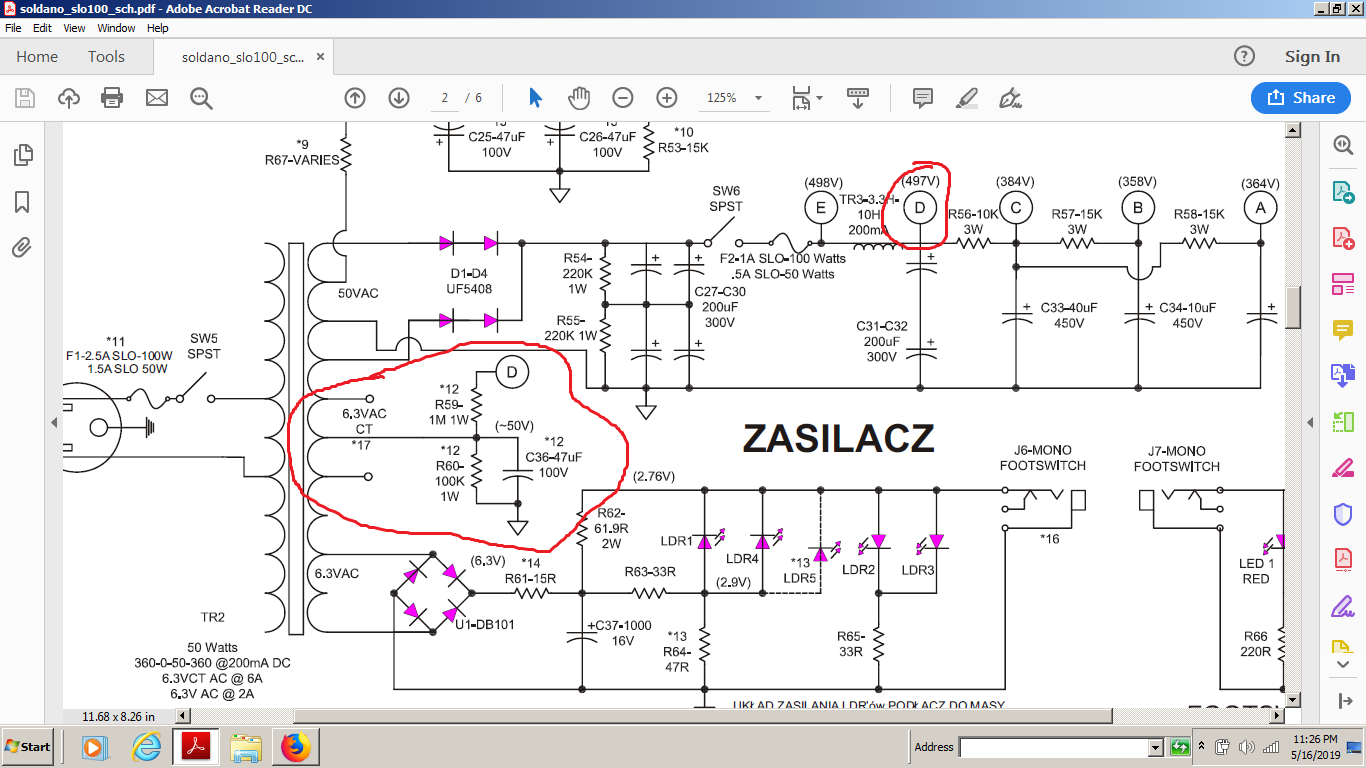This screenshot has height=768, width=1366.
Task: Add a comment sticky note icon
Action: point(923,98)
